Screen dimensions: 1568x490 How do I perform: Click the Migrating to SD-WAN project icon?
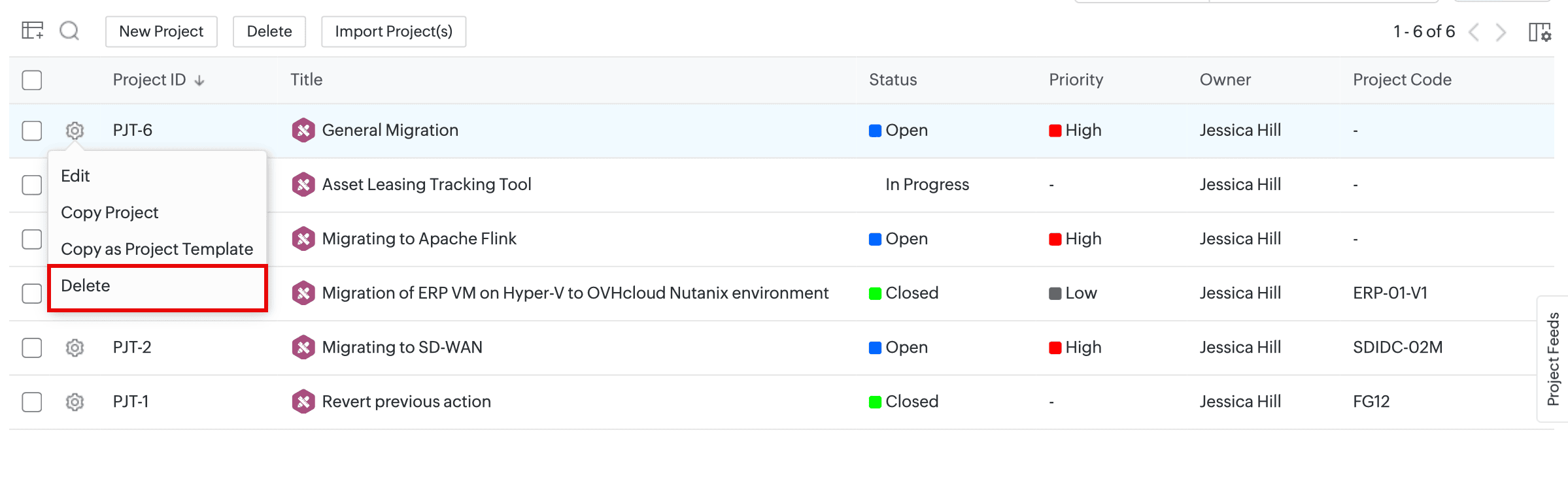[x=303, y=347]
